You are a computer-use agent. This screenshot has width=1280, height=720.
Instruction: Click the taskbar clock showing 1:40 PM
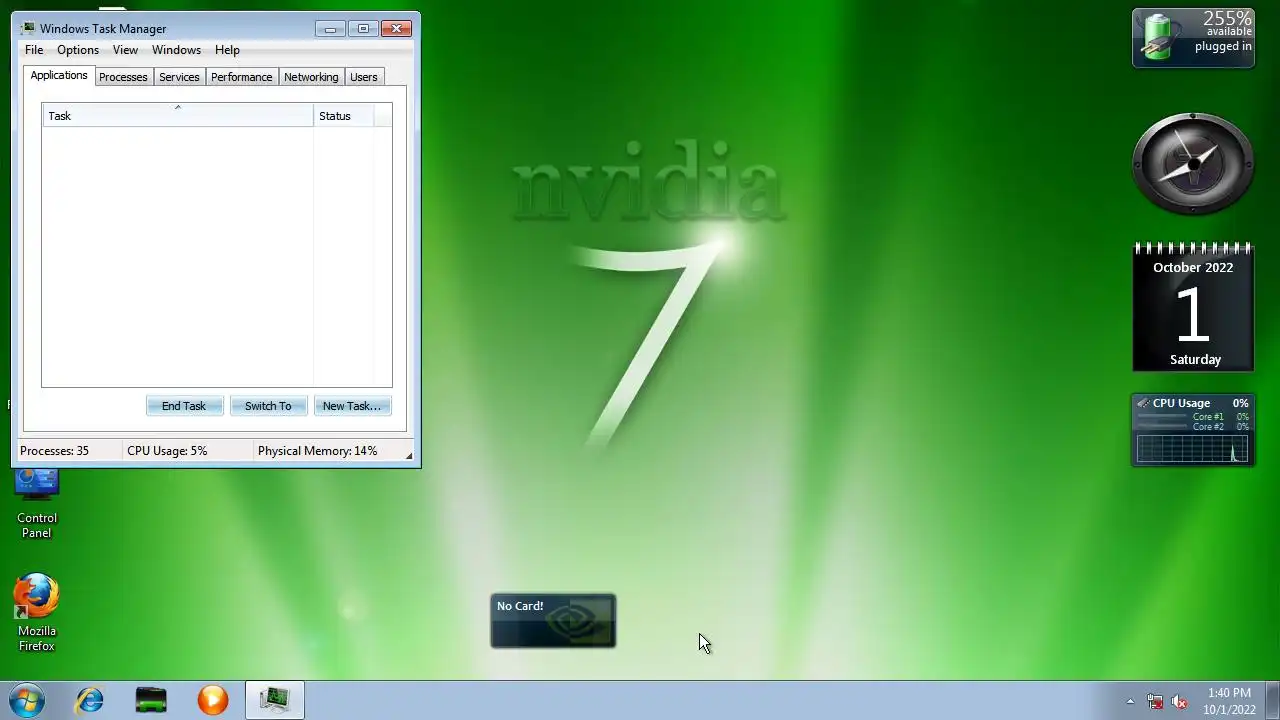(1229, 701)
